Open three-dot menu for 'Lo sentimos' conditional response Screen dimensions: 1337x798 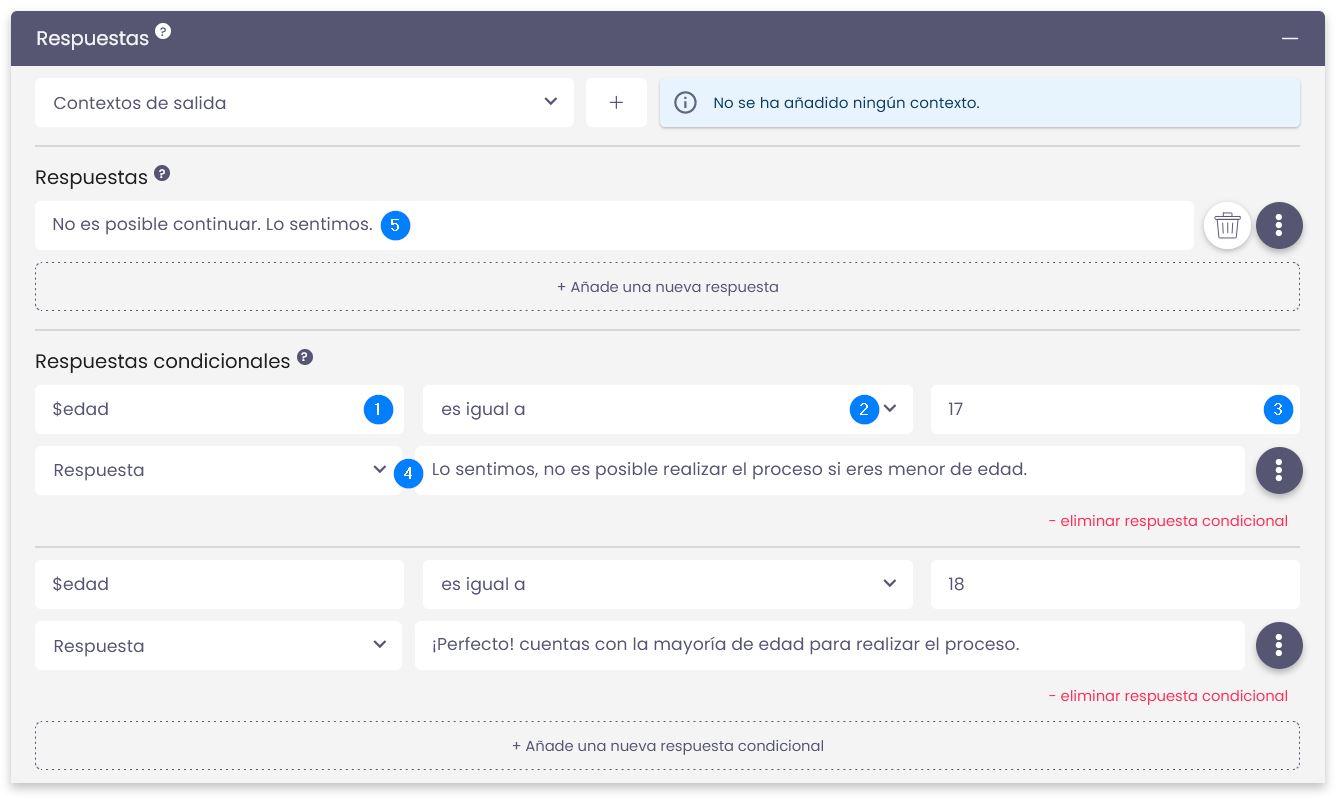(1279, 470)
